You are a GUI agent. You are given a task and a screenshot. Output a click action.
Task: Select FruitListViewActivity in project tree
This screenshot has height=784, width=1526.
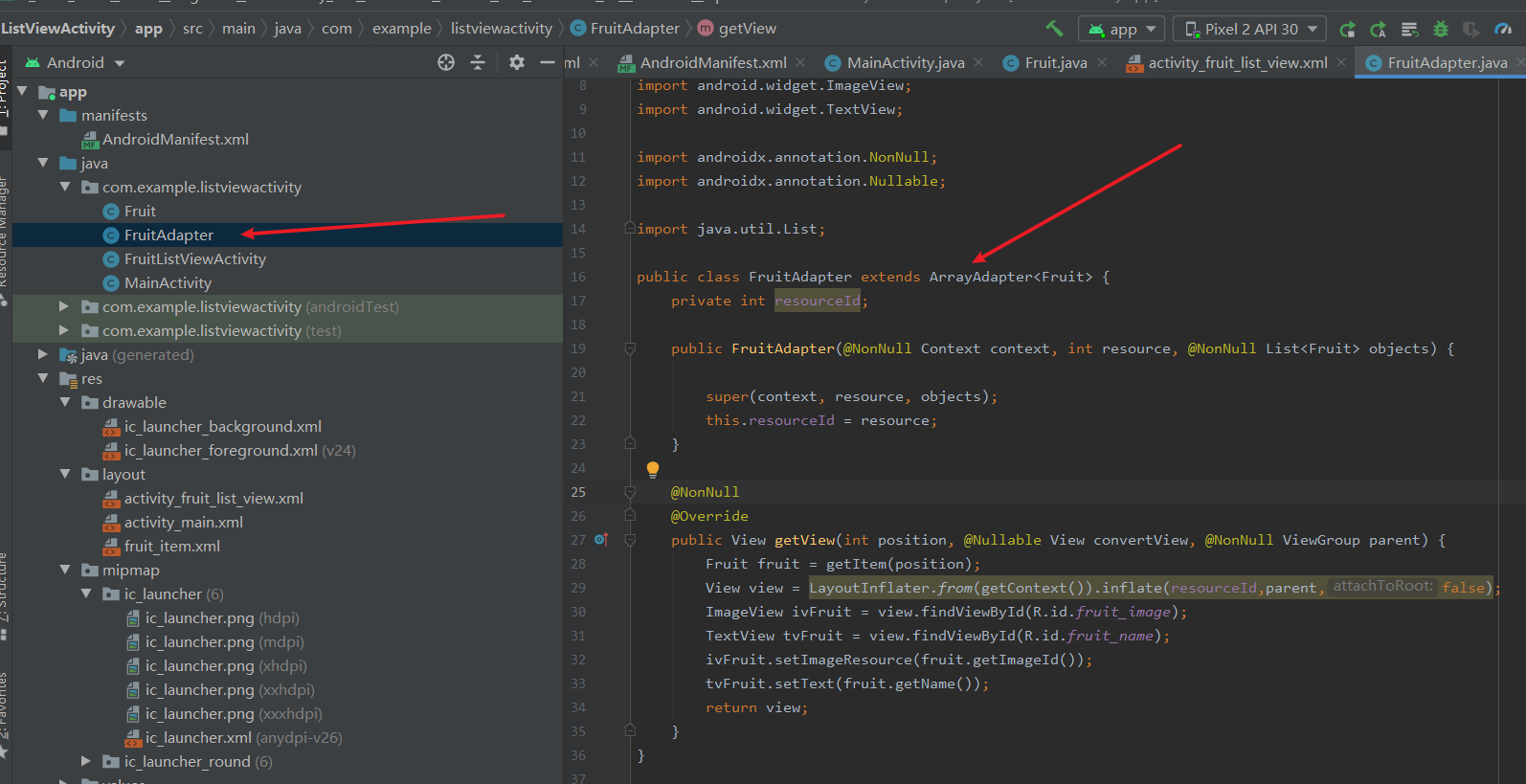195,259
